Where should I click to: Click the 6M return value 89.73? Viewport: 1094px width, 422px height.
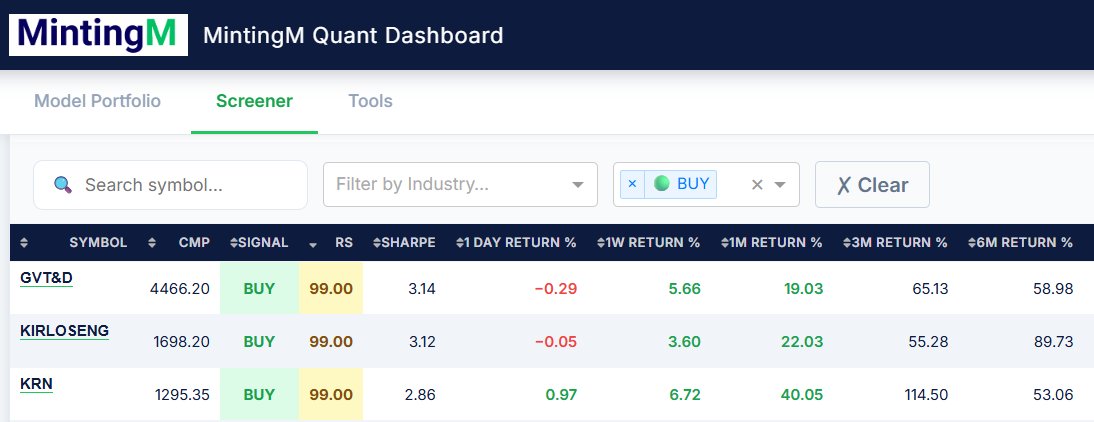(1054, 342)
